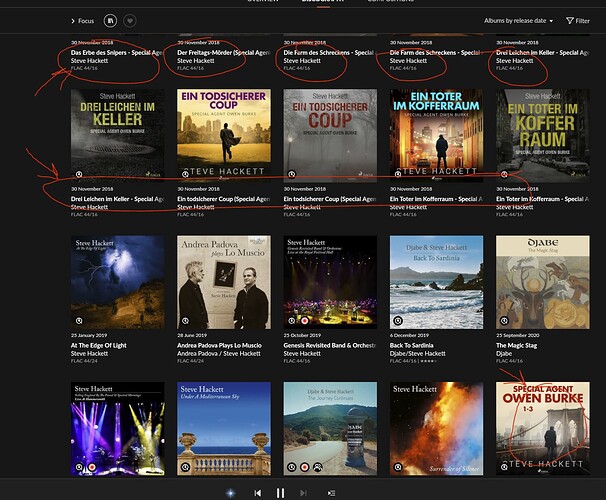The height and width of the screenshot is (500, 606).
Task: Toggle the heart favorites filter
Action: [130, 20]
